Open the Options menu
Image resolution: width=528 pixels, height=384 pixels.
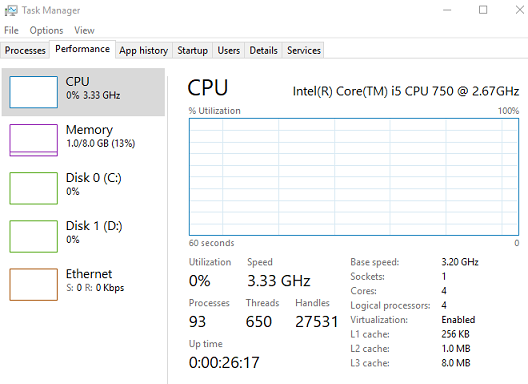(x=46, y=30)
